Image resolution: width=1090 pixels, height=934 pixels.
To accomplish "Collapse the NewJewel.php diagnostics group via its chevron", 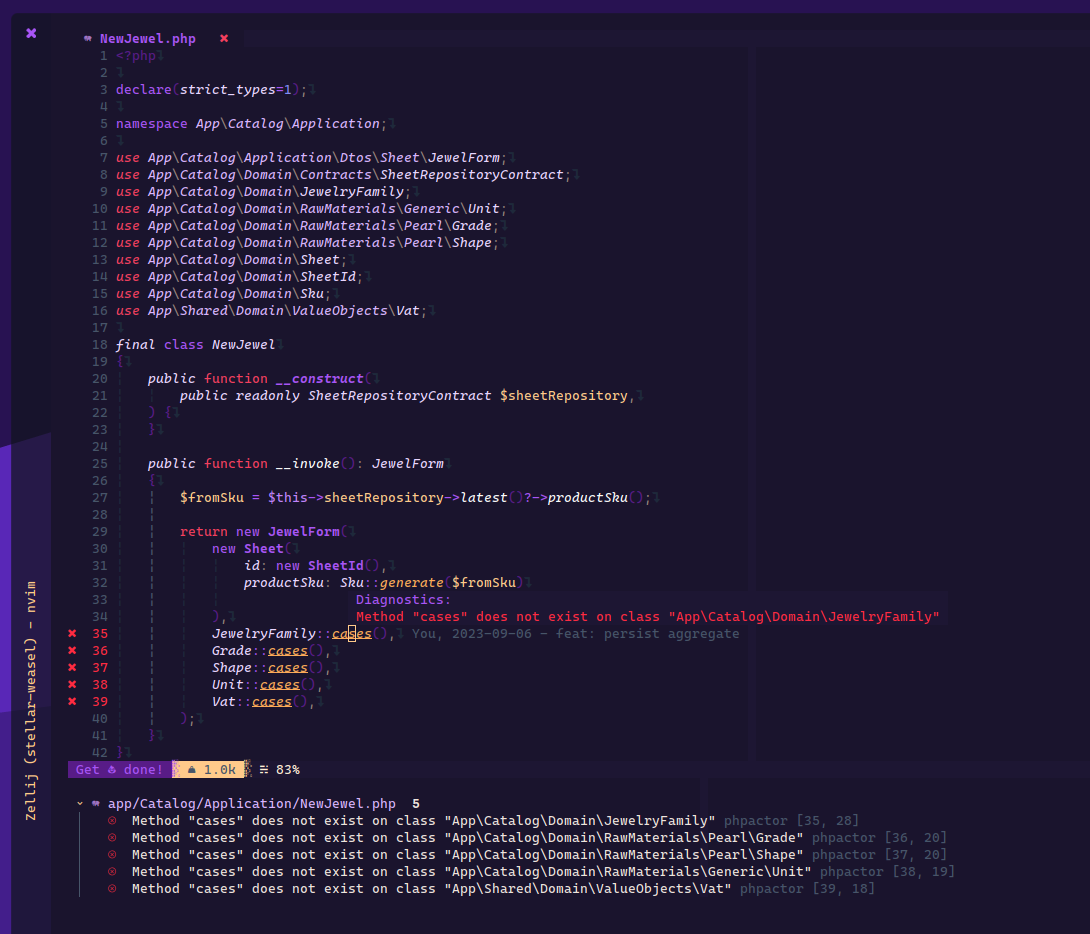I will pos(79,802).
